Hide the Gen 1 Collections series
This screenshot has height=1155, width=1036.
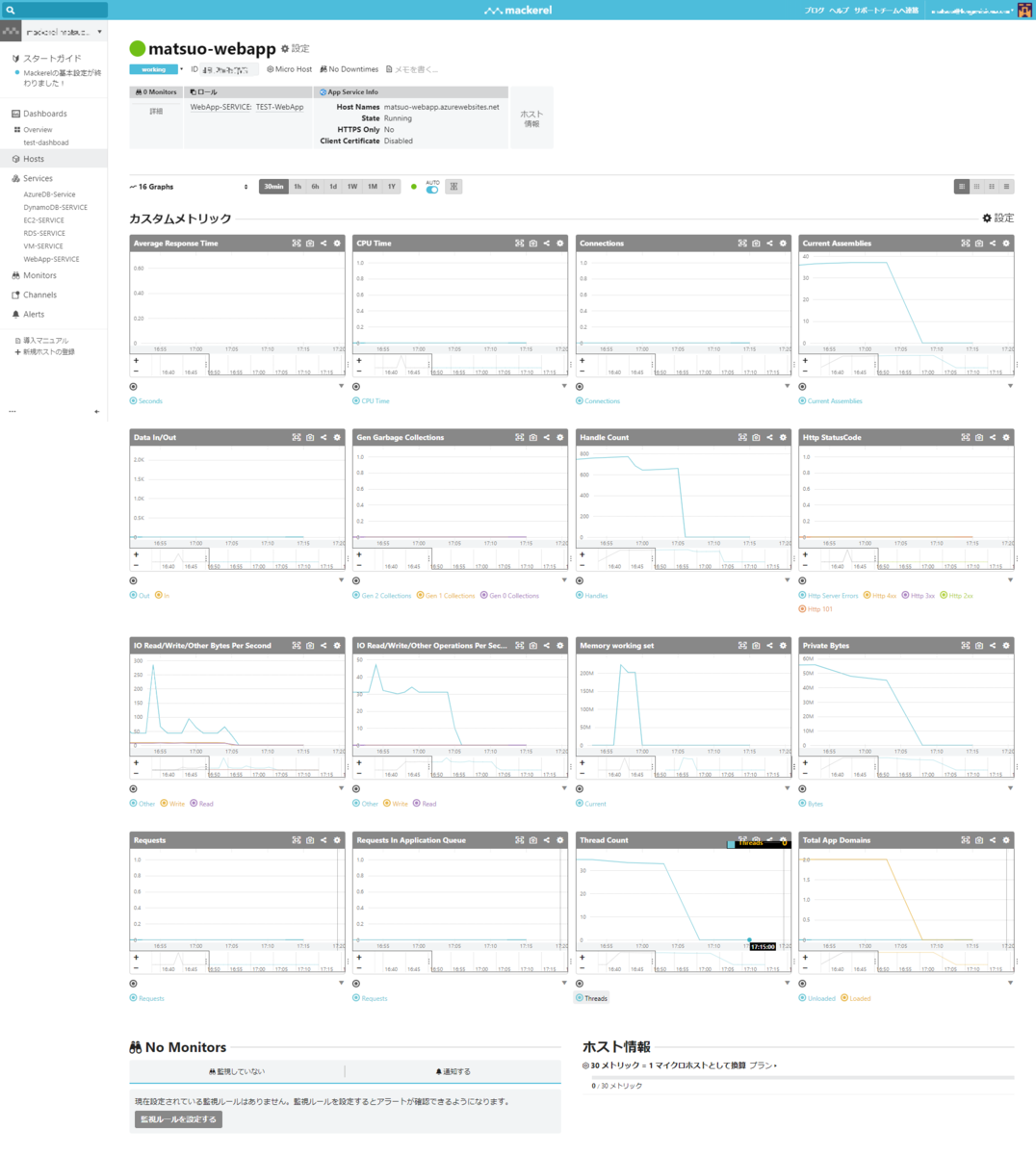click(446, 596)
